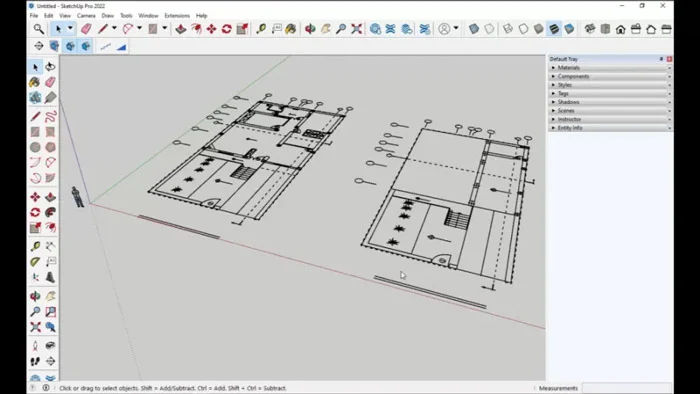Expand the Tags tray panel
Viewport: 700px width, 394px height.
coord(610,93)
